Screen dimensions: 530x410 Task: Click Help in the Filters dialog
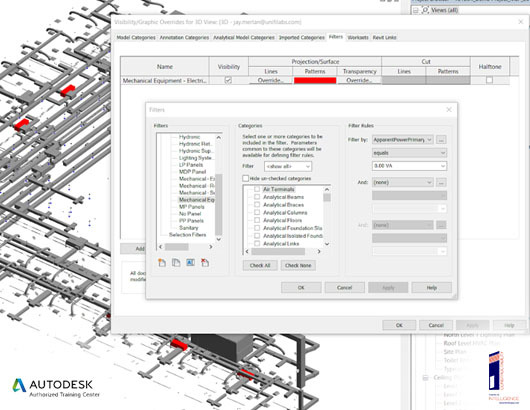[432, 288]
